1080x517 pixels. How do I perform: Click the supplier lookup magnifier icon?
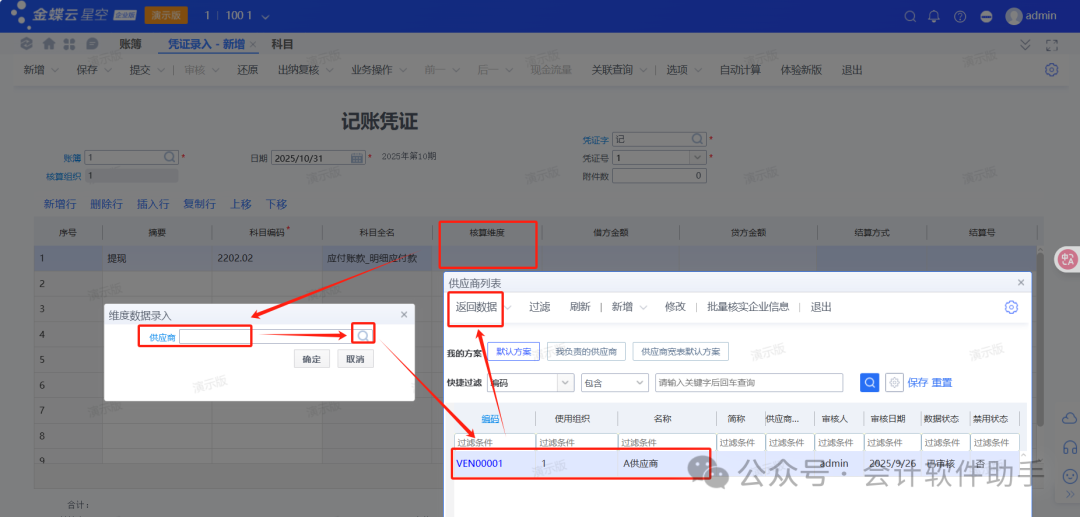click(x=363, y=336)
